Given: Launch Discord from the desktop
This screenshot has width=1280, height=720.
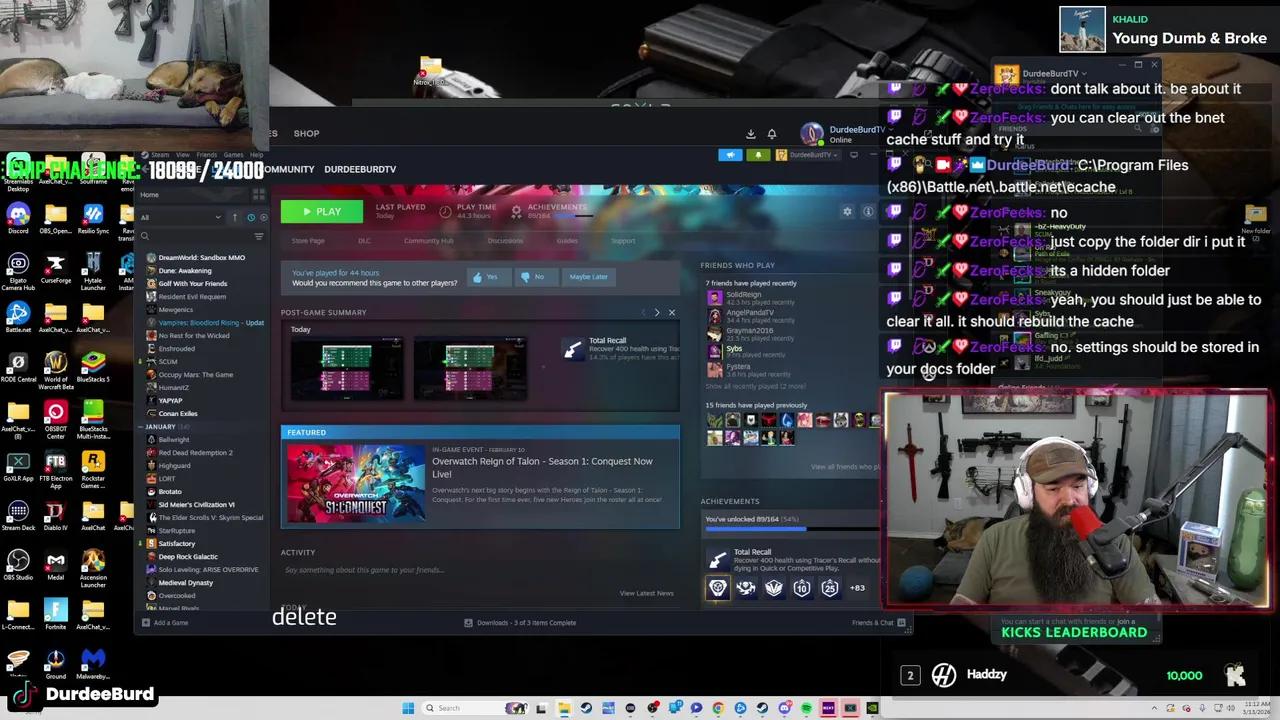Looking at the screenshot, I should (x=18, y=212).
